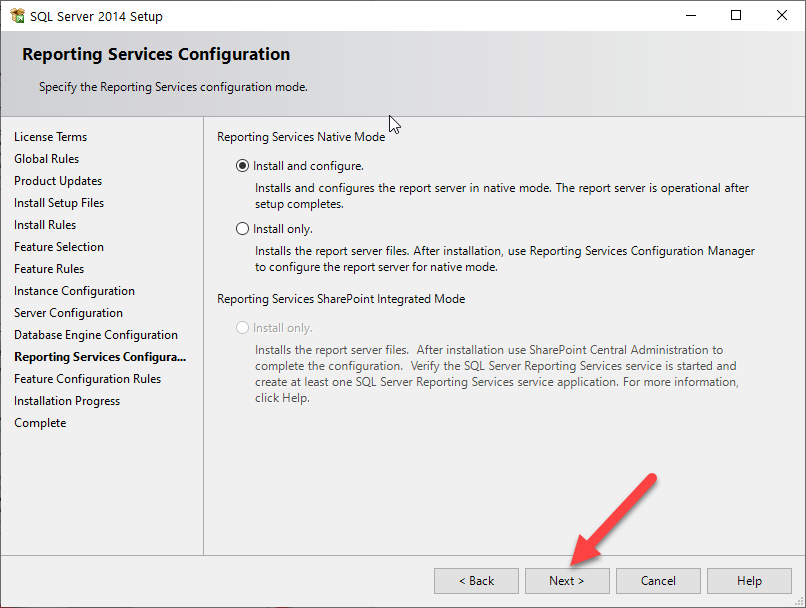Select Database Engine Configuration in step list

click(96, 335)
